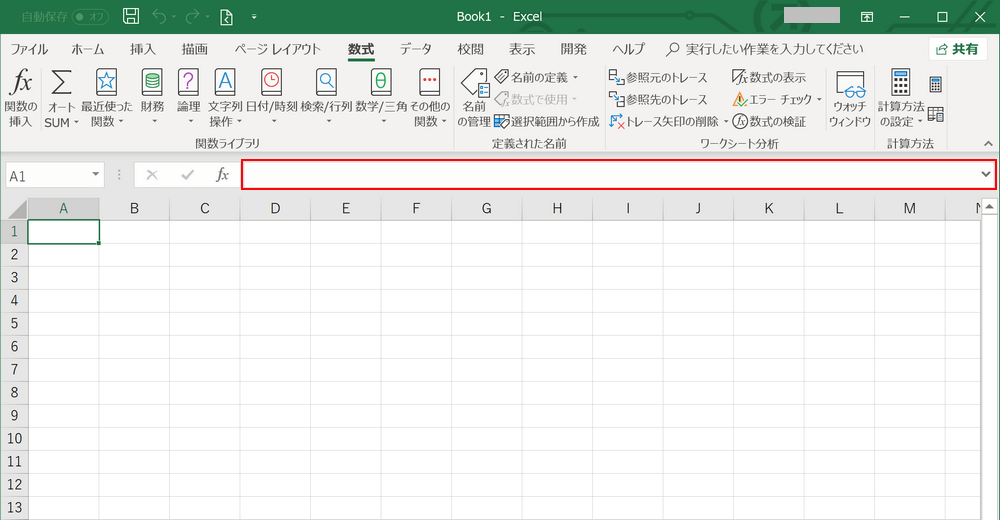Viewport: 1000px width, 520px height.
Task: Click the sheet recalculation icon below calculator
Action: tap(936, 115)
